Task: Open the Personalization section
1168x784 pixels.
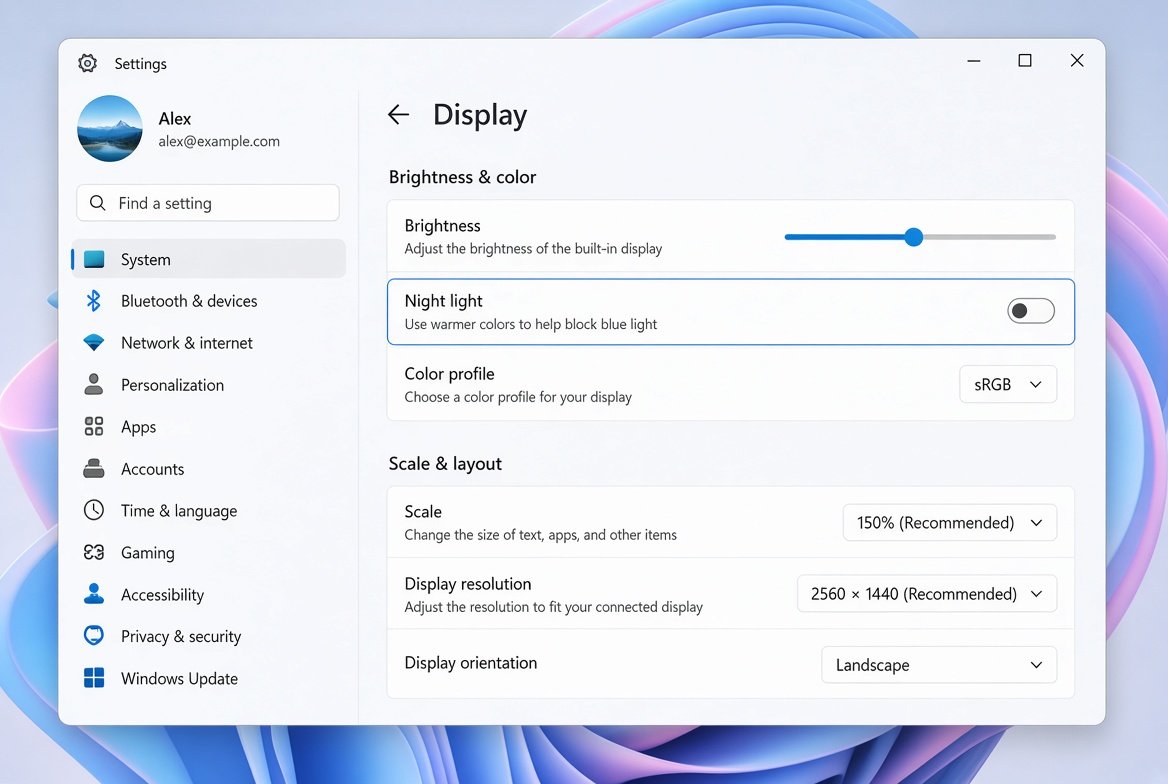Action: pos(173,385)
